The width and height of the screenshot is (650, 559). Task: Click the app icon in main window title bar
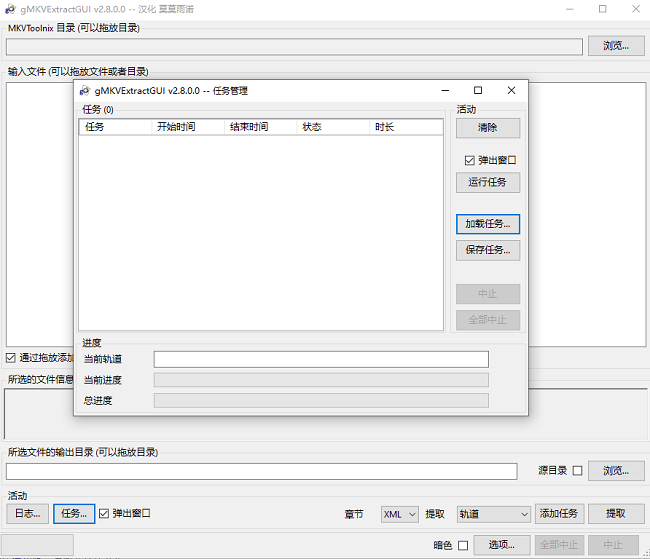10,9
